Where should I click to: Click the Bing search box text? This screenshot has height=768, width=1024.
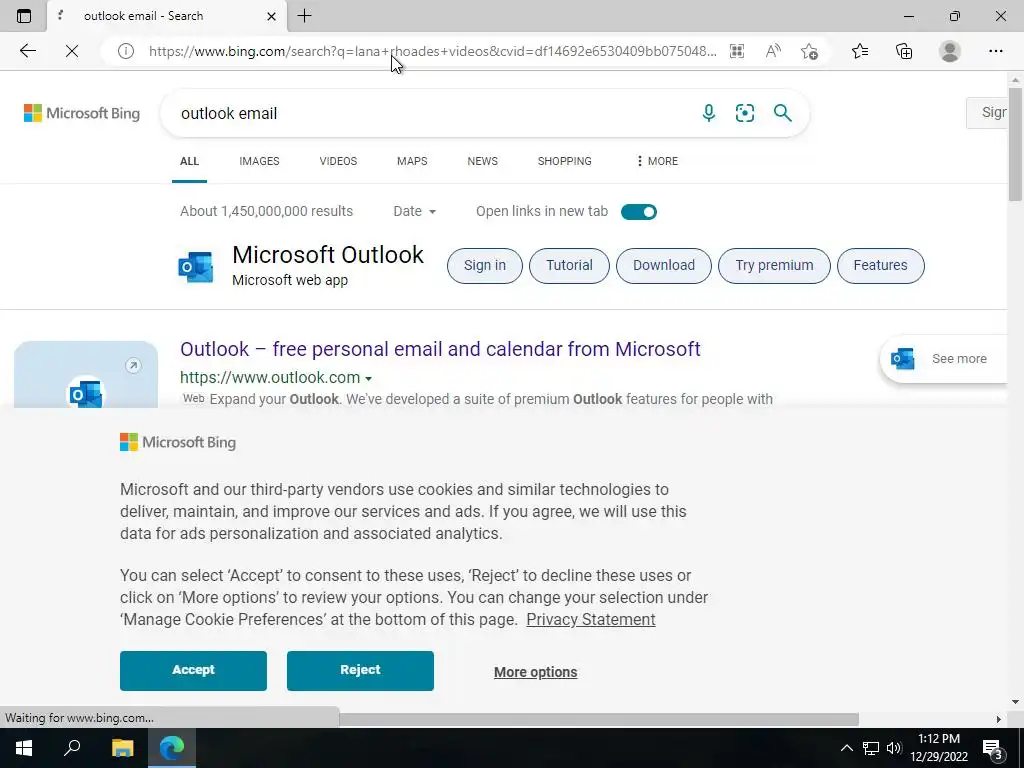pos(229,114)
